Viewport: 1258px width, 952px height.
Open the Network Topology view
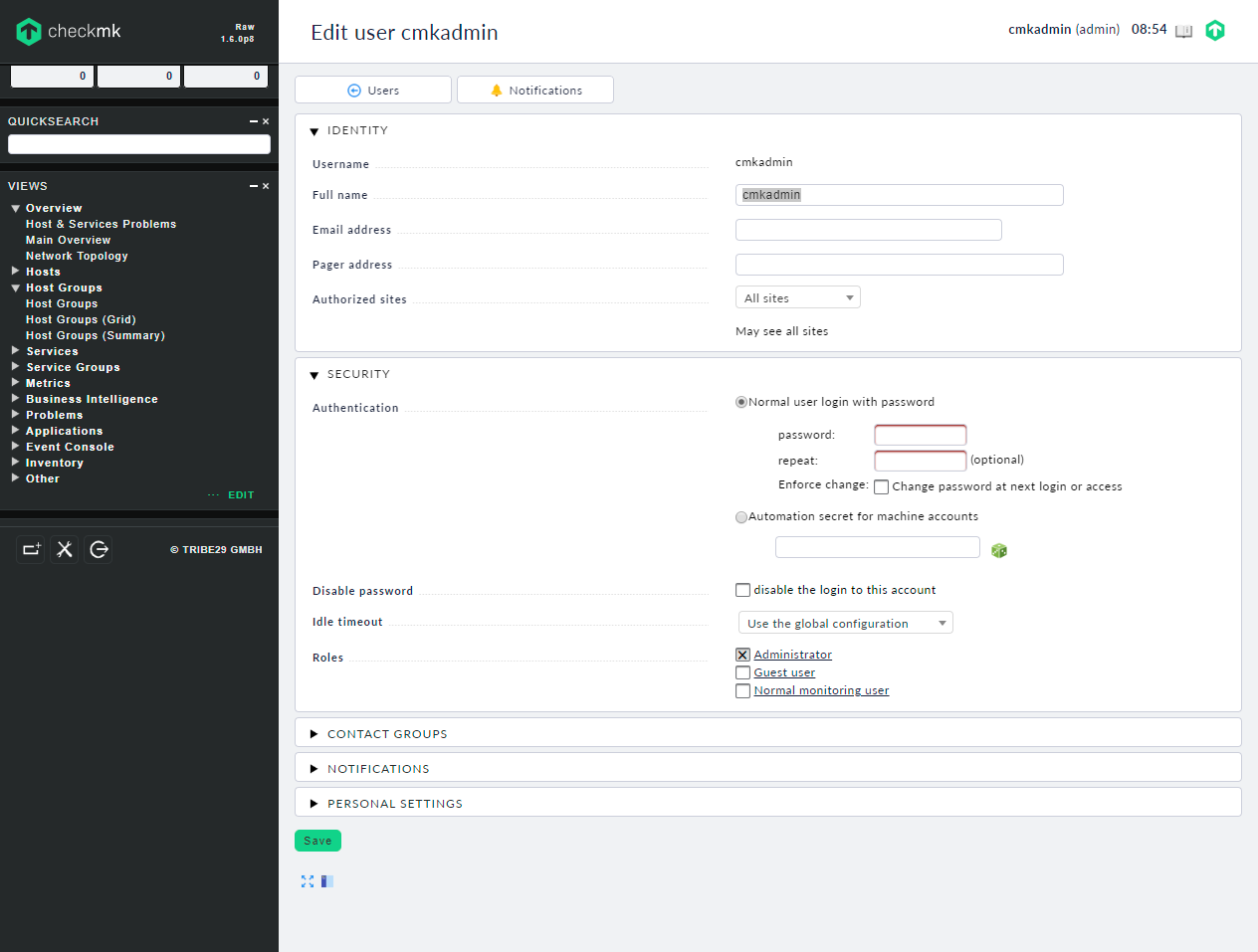tap(77, 256)
